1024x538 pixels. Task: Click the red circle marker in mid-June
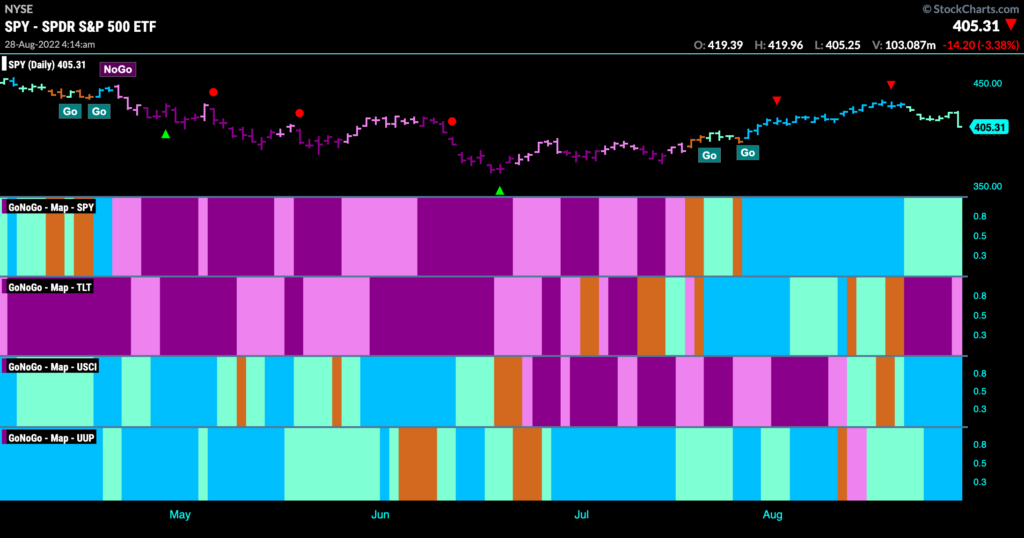452,121
